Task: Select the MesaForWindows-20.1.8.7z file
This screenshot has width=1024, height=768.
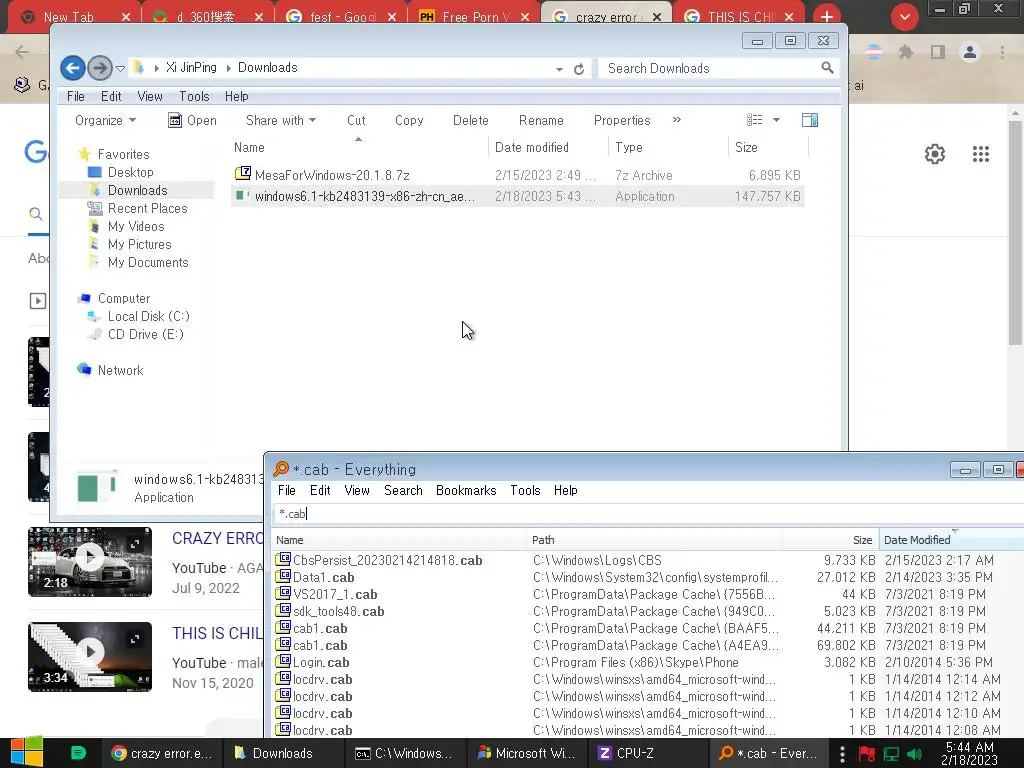Action: point(517,175)
